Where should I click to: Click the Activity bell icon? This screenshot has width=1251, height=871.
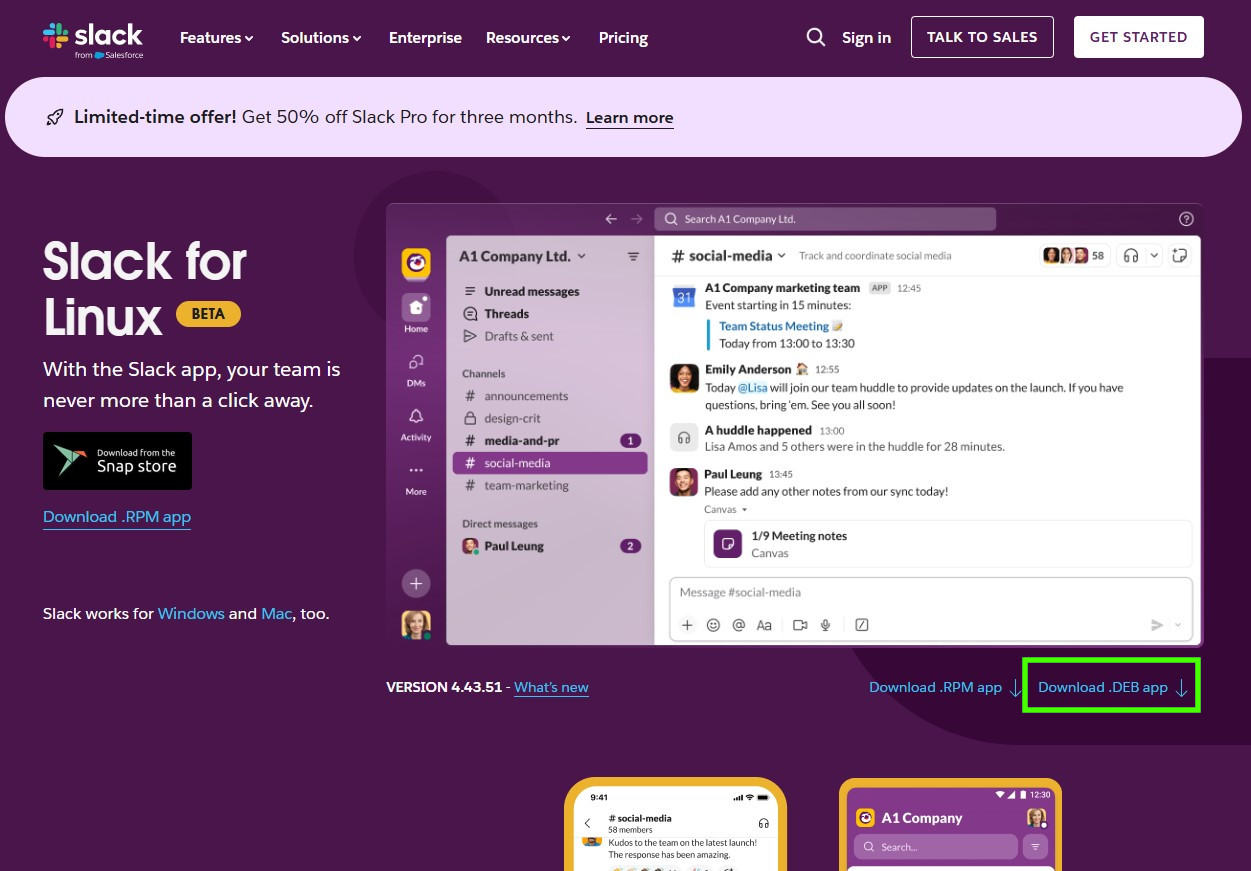pos(416,416)
